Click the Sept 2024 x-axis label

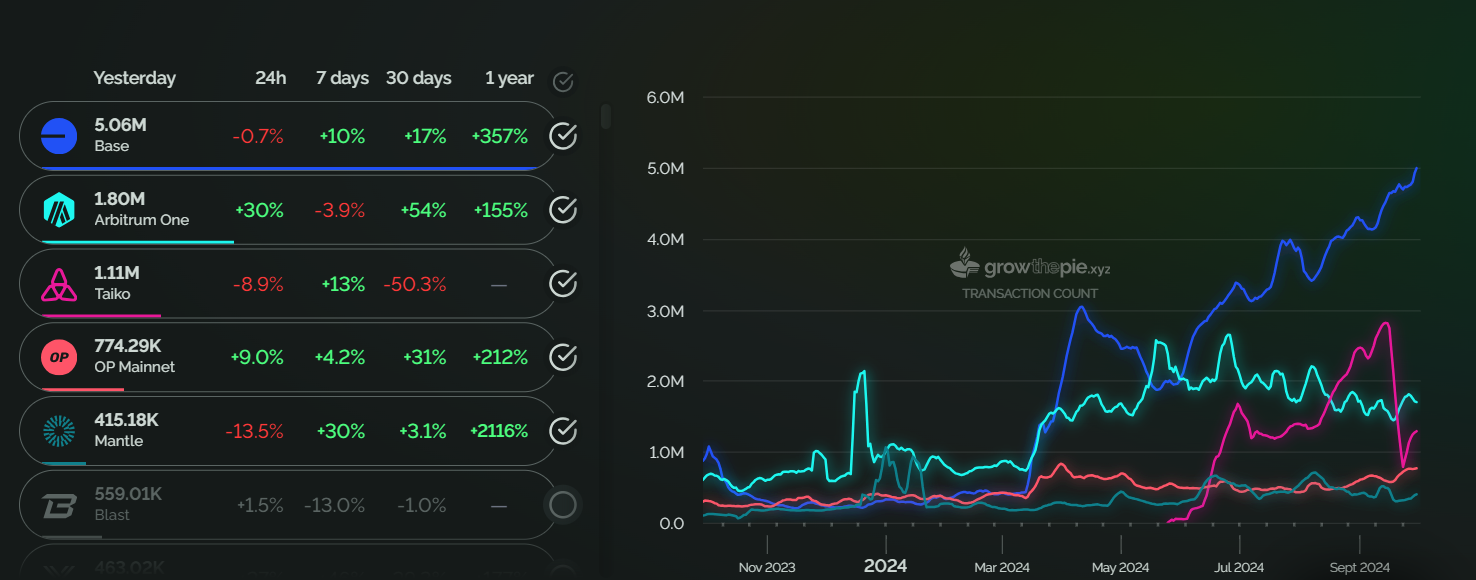point(1359,567)
